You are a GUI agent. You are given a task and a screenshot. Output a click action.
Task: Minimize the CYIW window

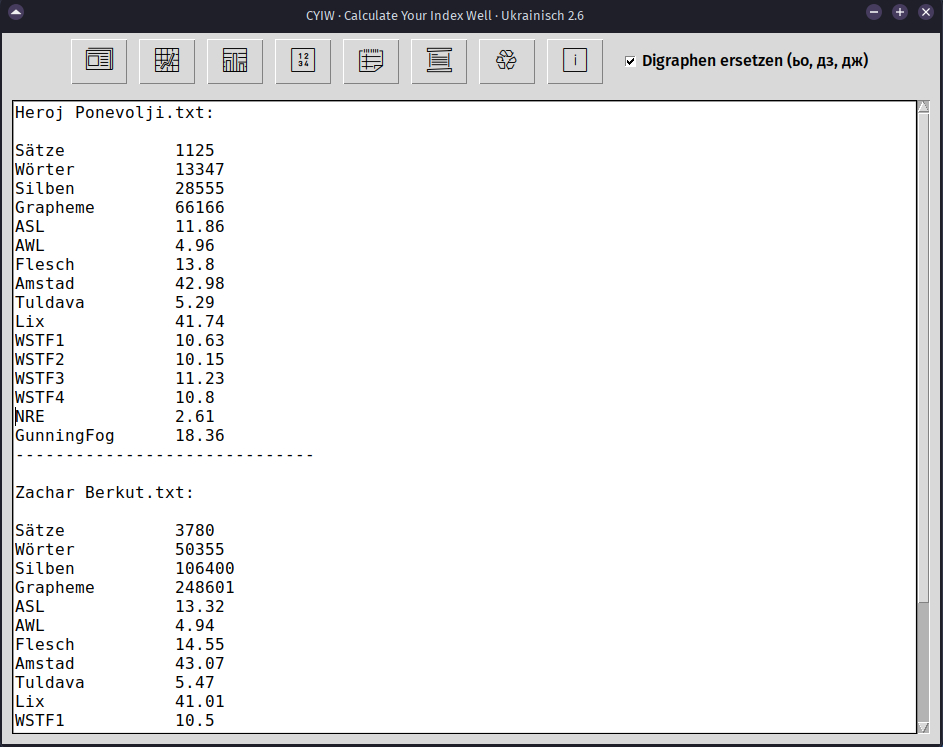coord(874,13)
